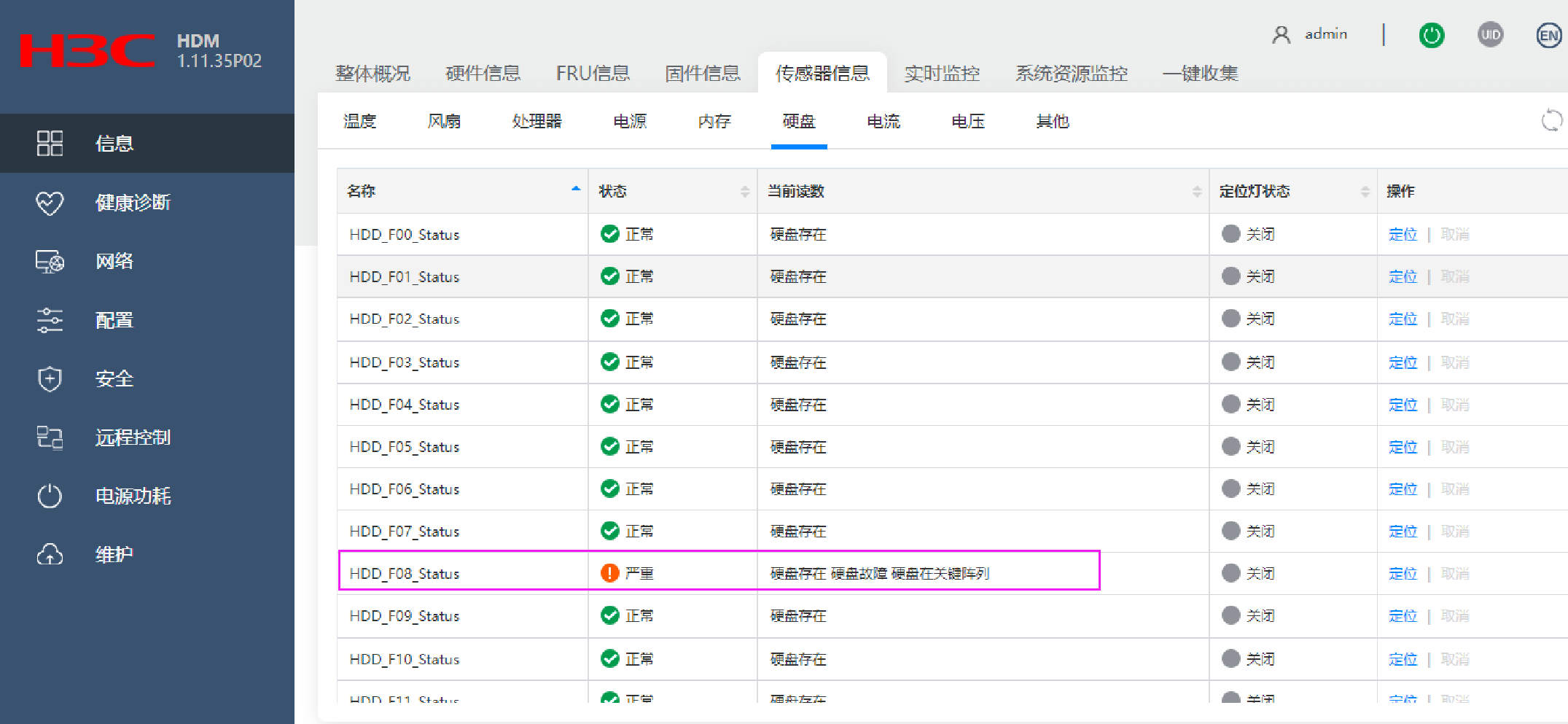Sort table by 名称 column arrow
The image size is (1568, 724).
576,190
